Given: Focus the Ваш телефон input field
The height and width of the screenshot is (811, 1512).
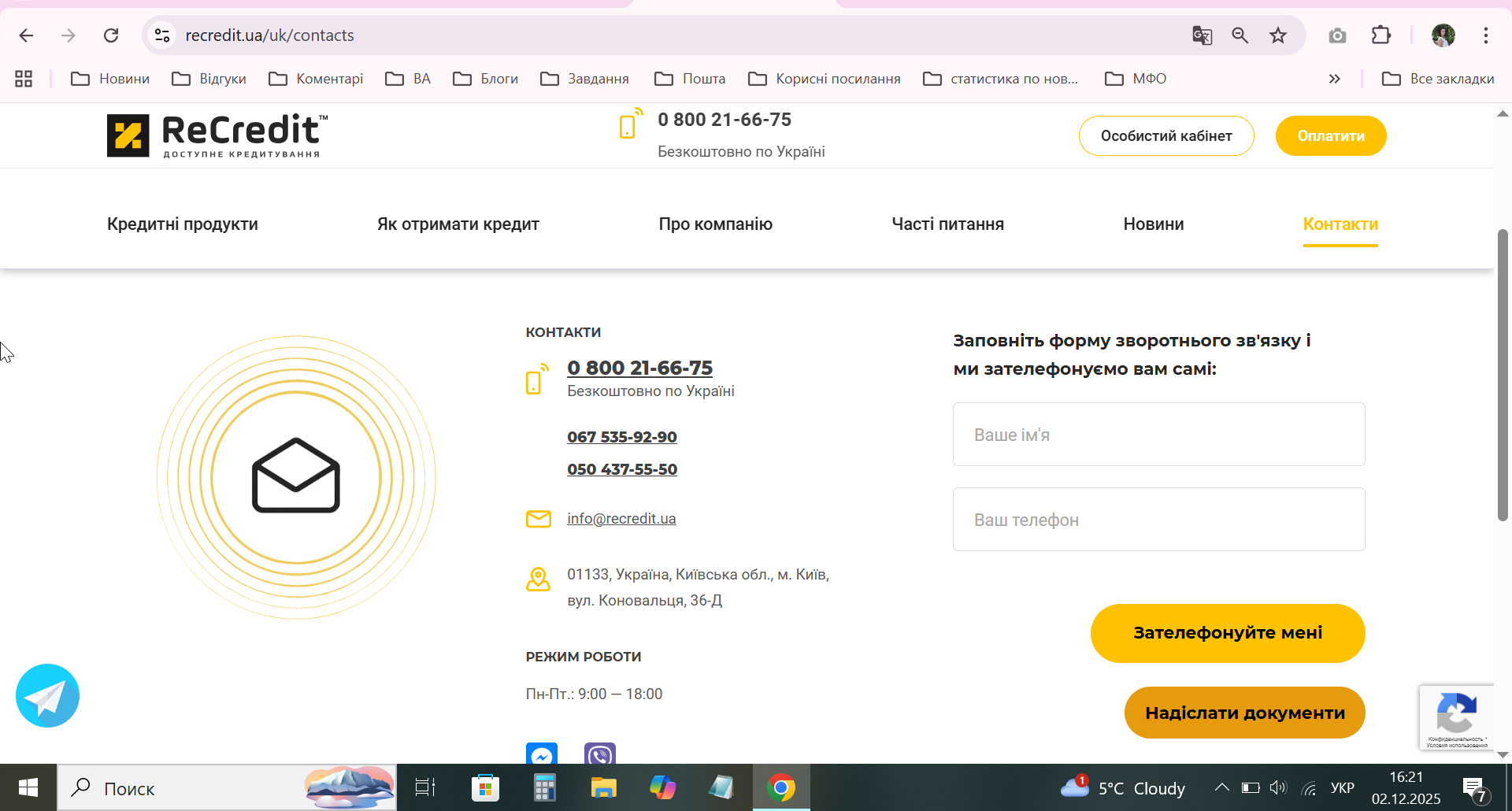Looking at the screenshot, I should coord(1159,520).
